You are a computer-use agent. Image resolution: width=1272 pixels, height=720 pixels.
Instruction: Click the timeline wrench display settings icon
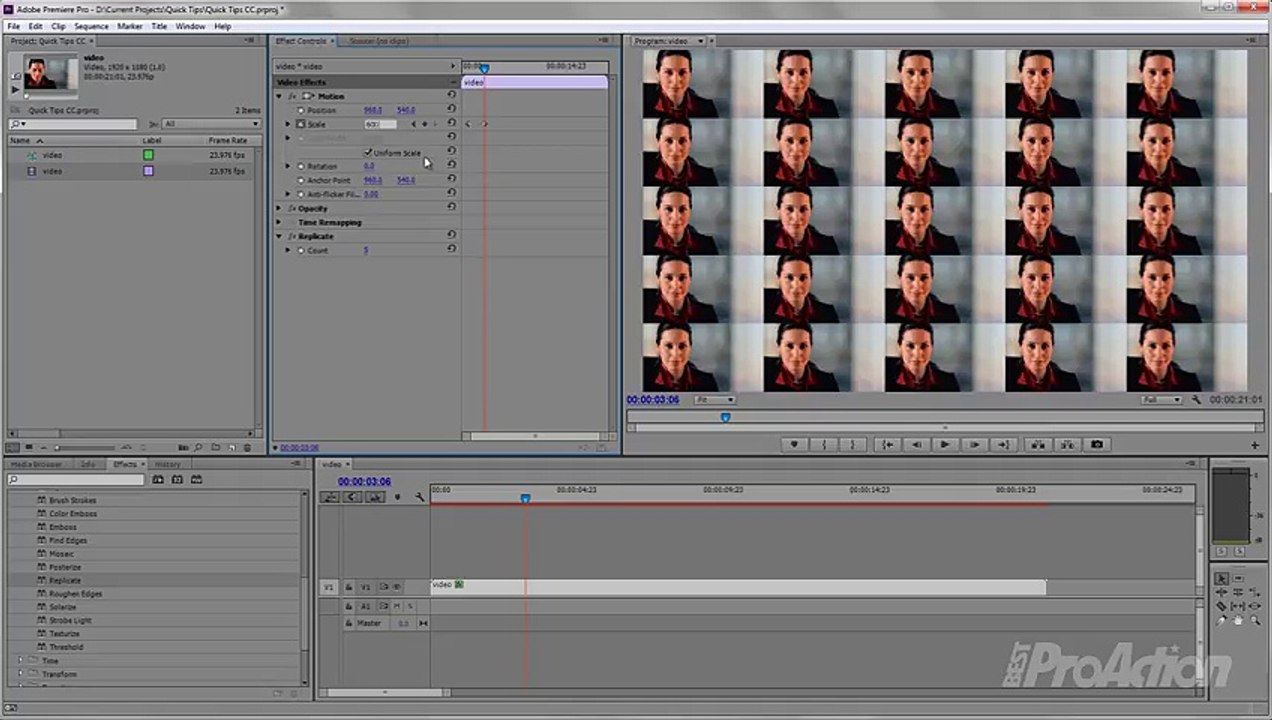419,497
